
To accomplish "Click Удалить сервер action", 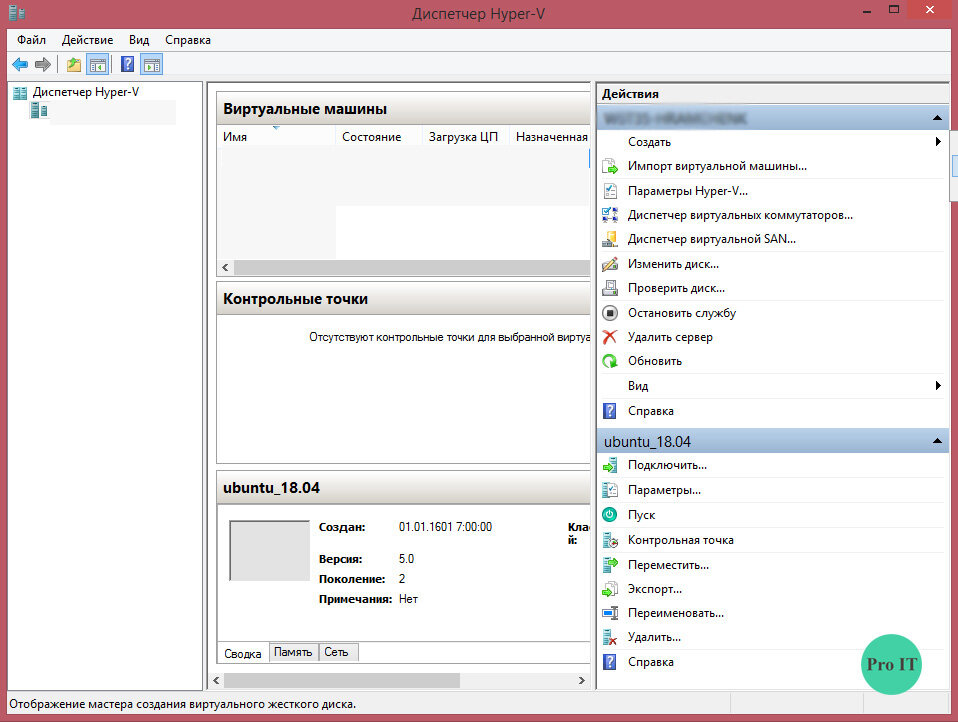I will [670, 337].
